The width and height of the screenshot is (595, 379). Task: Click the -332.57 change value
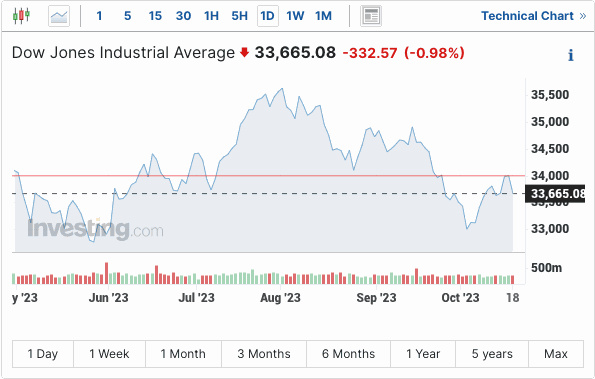pyautogui.click(x=370, y=53)
